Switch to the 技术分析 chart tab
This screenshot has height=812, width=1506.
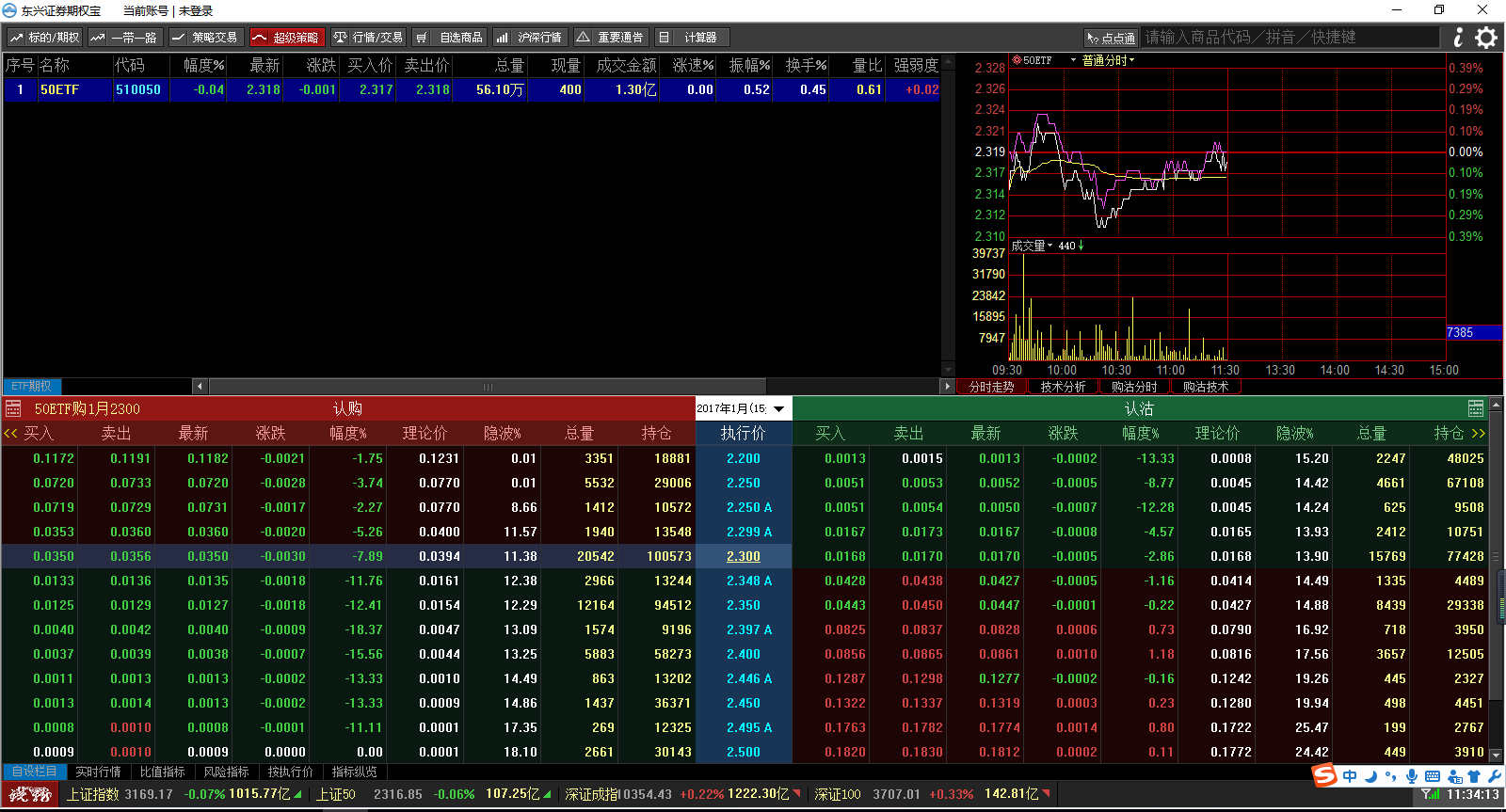[1063, 387]
